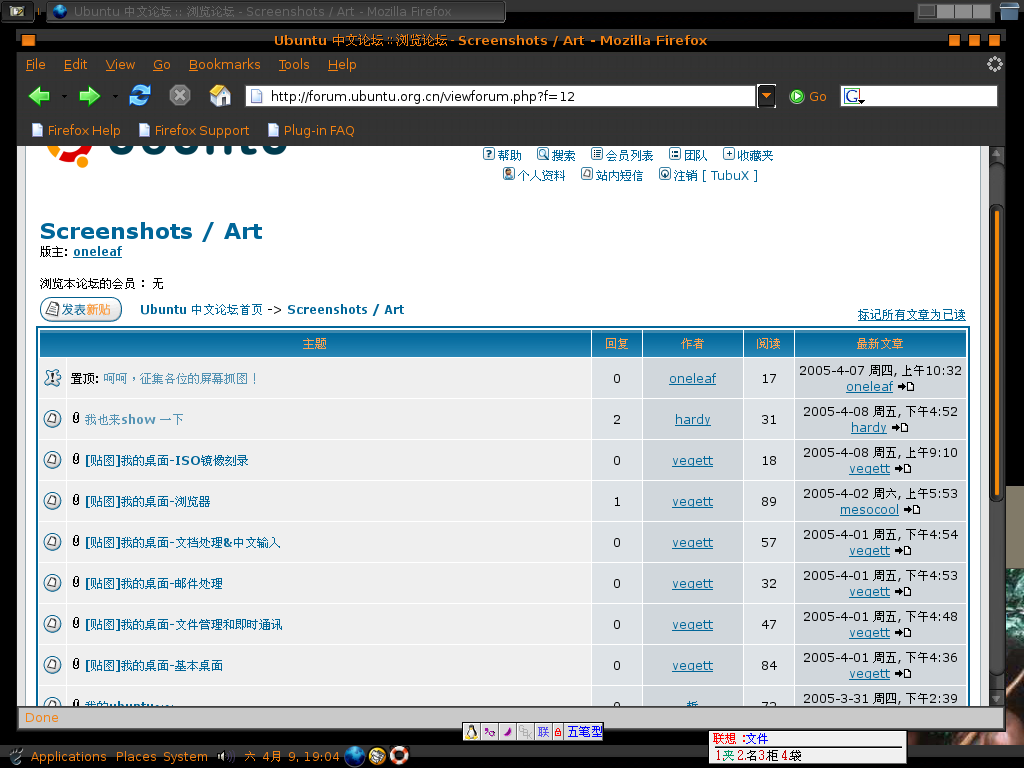Screen dimensions: 1024x768
Task: Click the 个人资料 profile icon
Action: coord(509,174)
